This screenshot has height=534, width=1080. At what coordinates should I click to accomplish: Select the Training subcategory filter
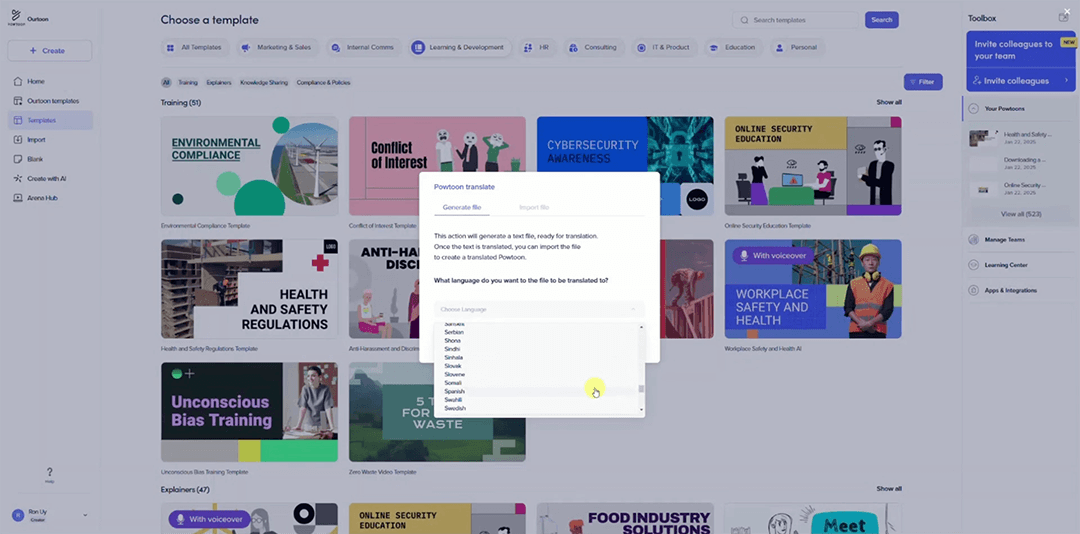188,83
